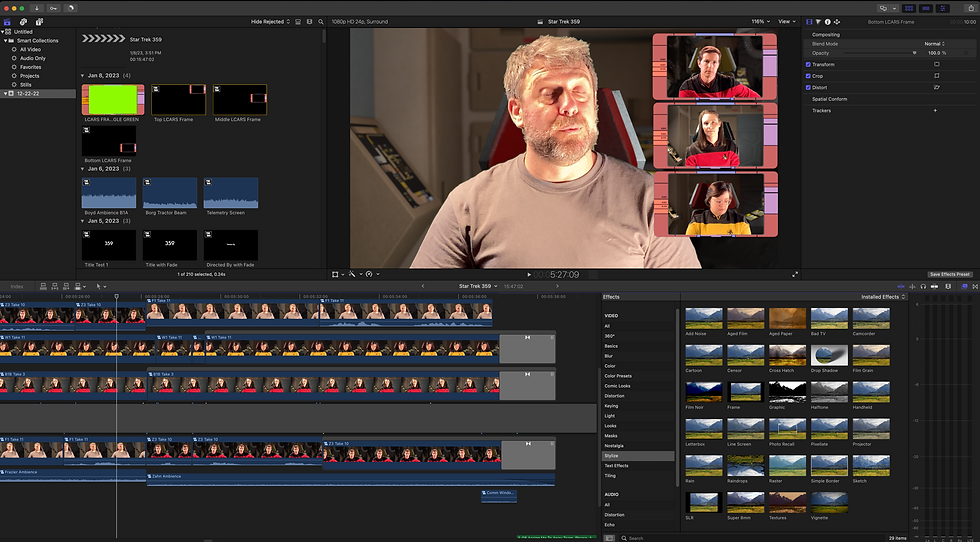Screen dimensions: 980x542
Task: Open the 116% zoom dropdown
Action: pos(761,21)
